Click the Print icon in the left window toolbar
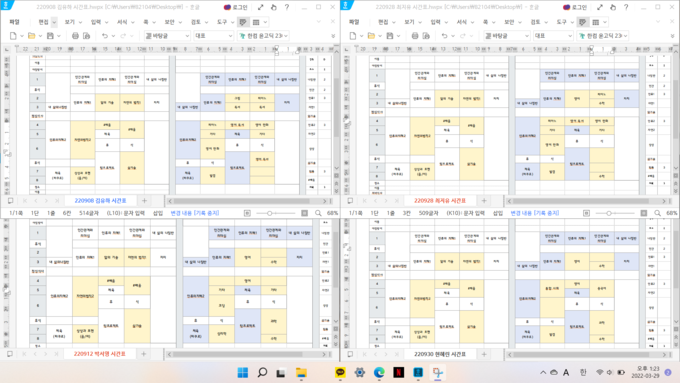This screenshot has height=383, width=680. coord(75,36)
